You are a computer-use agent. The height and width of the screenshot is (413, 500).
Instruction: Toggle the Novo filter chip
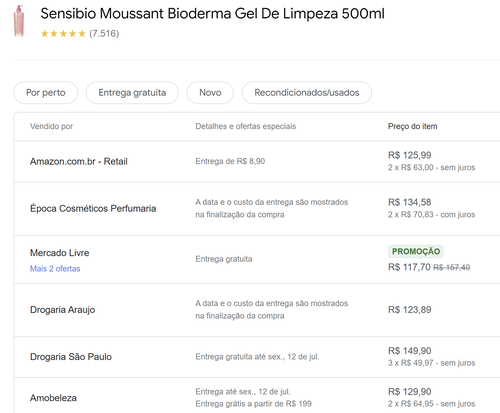point(210,93)
